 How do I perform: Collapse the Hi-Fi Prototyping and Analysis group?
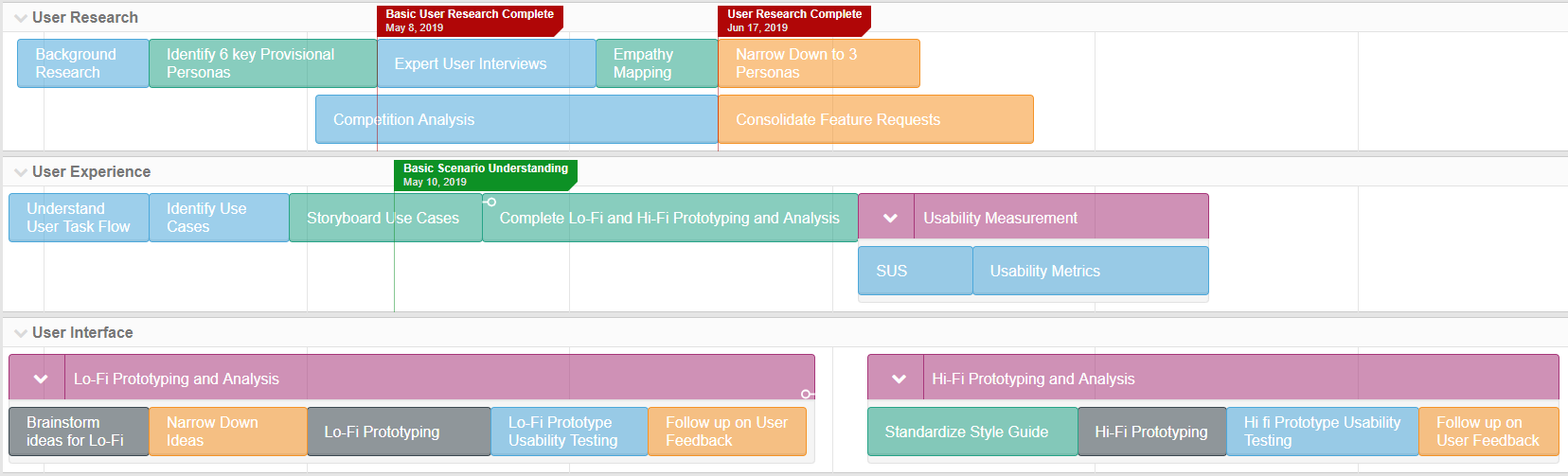(x=899, y=379)
